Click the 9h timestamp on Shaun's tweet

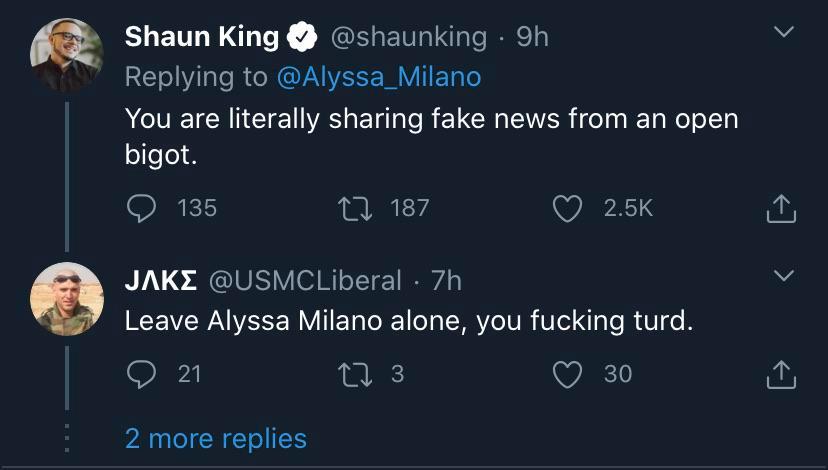[x=532, y=37]
